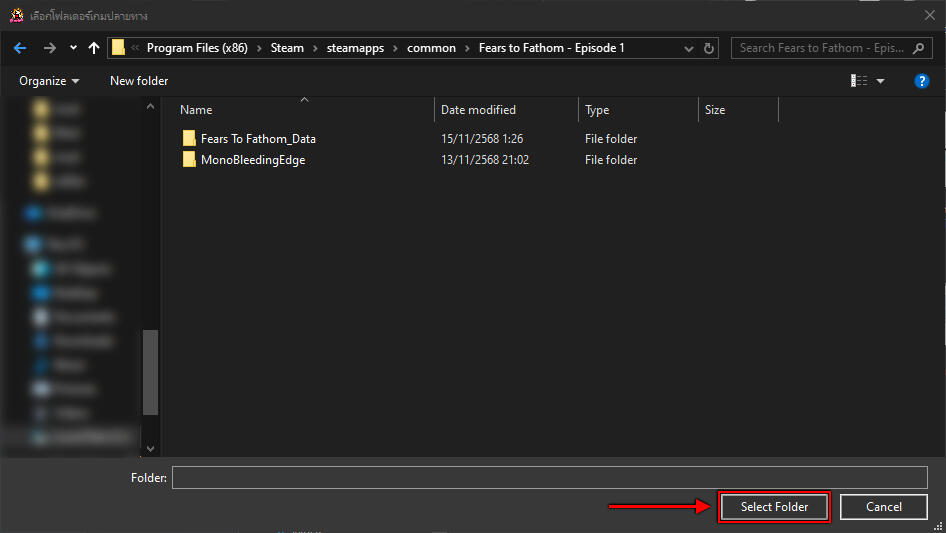Viewport: 946px width, 533px height.
Task: Click the view layout icon
Action: coord(859,81)
